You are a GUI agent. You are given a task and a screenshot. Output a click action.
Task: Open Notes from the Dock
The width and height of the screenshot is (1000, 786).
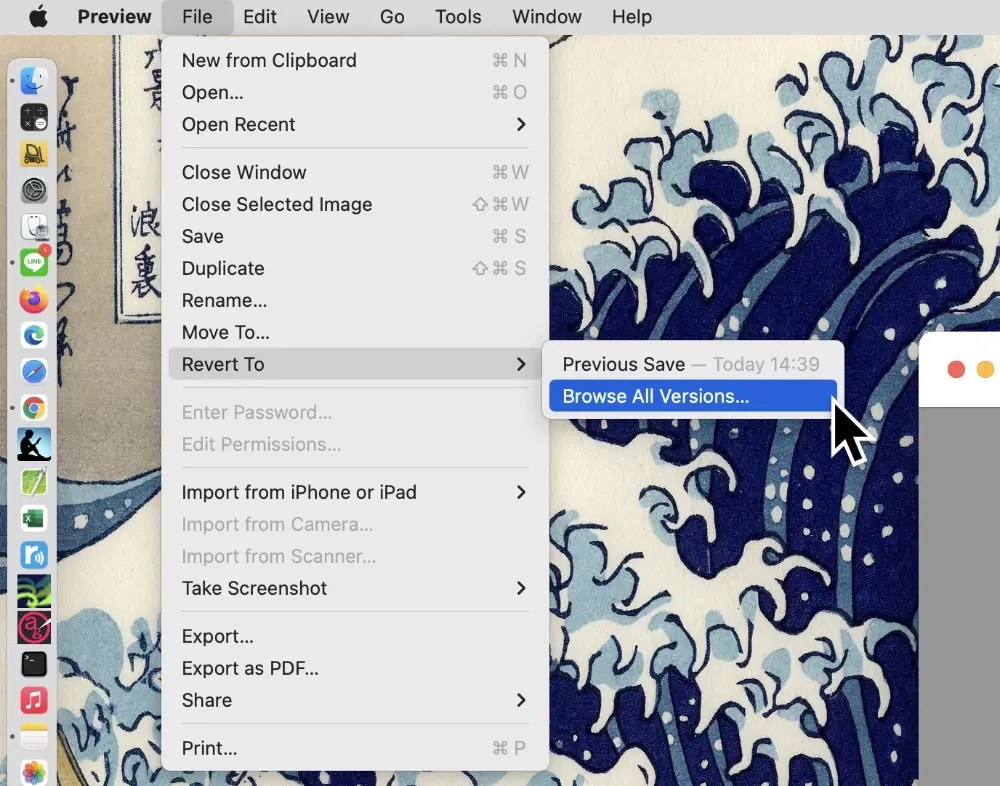point(33,737)
